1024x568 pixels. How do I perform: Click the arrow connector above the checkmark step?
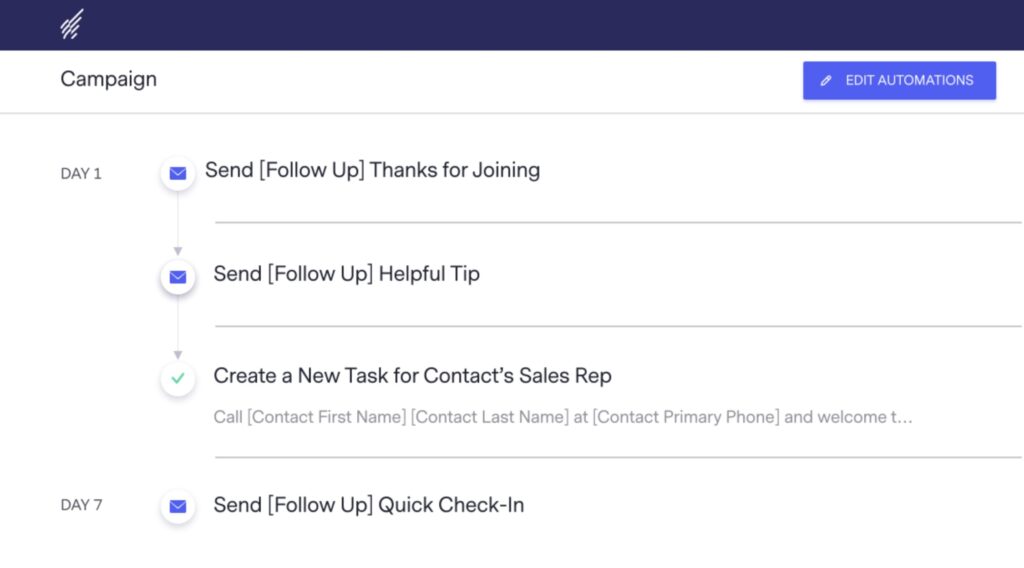(x=178, y=354)
